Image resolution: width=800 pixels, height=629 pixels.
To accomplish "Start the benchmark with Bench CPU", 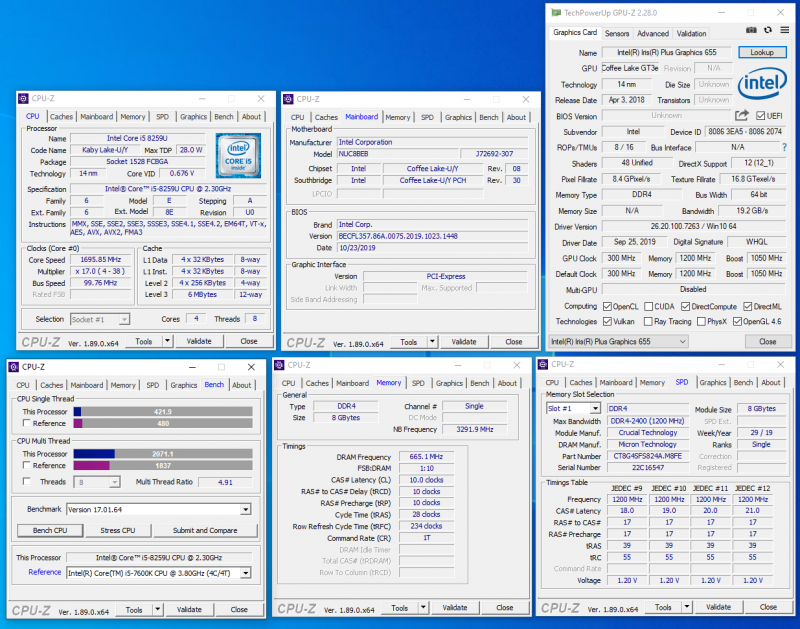I will click(x=49, y=530).
